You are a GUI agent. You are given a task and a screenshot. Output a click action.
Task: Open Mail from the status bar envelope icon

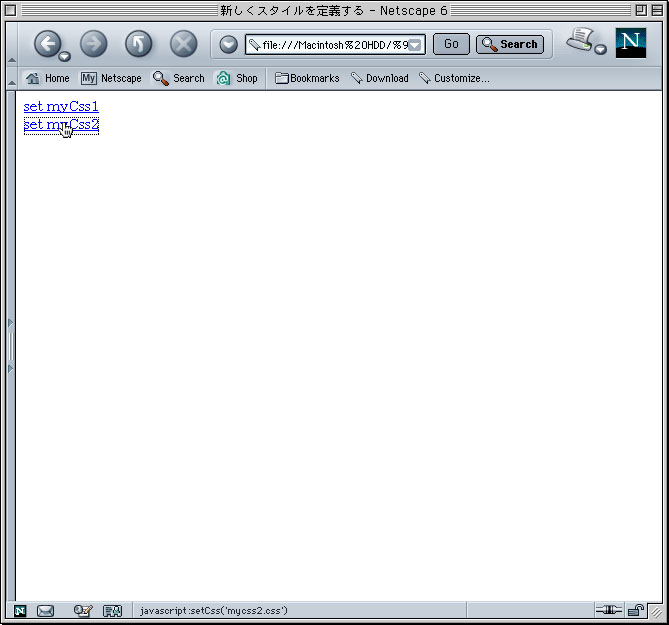(45, 611)
